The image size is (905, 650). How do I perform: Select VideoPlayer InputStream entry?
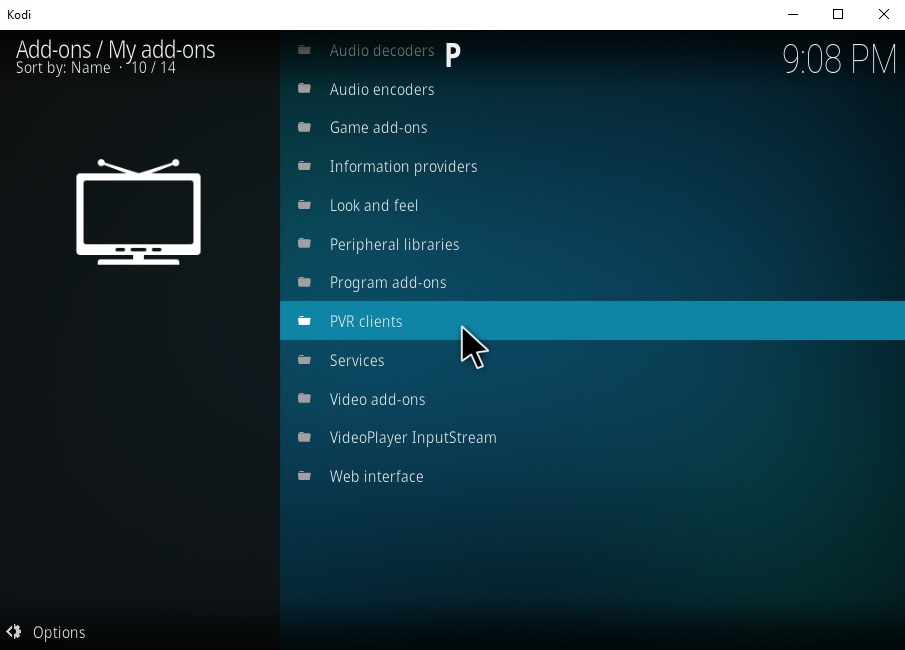click(413, 438)
